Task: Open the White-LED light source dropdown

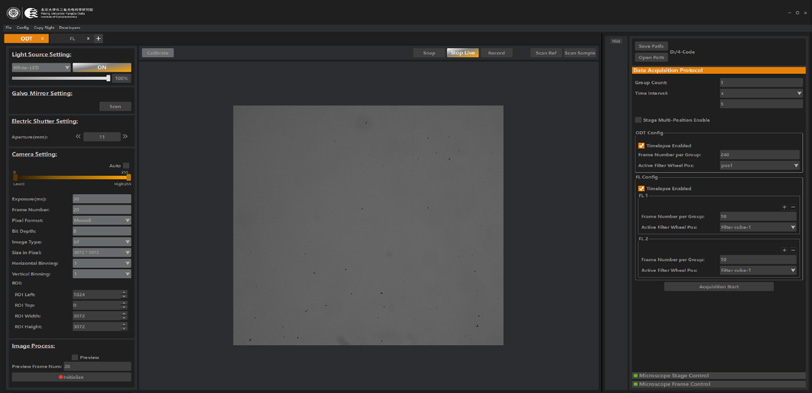Action: pos(41,67)
